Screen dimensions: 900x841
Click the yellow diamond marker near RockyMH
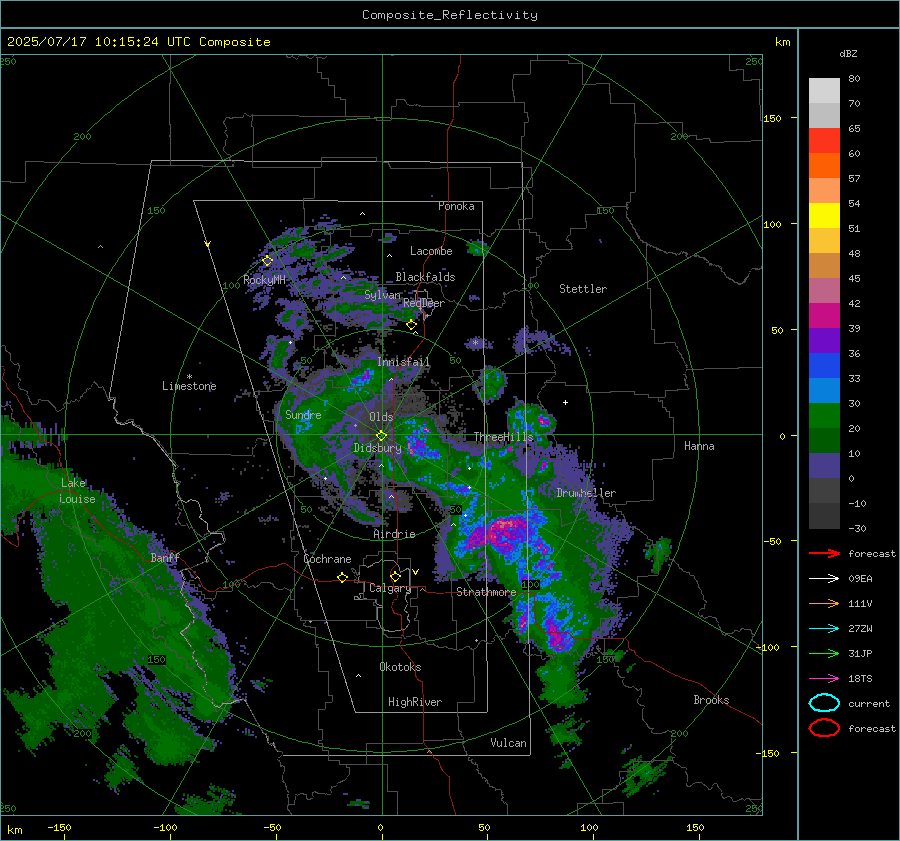click(267, 261)
